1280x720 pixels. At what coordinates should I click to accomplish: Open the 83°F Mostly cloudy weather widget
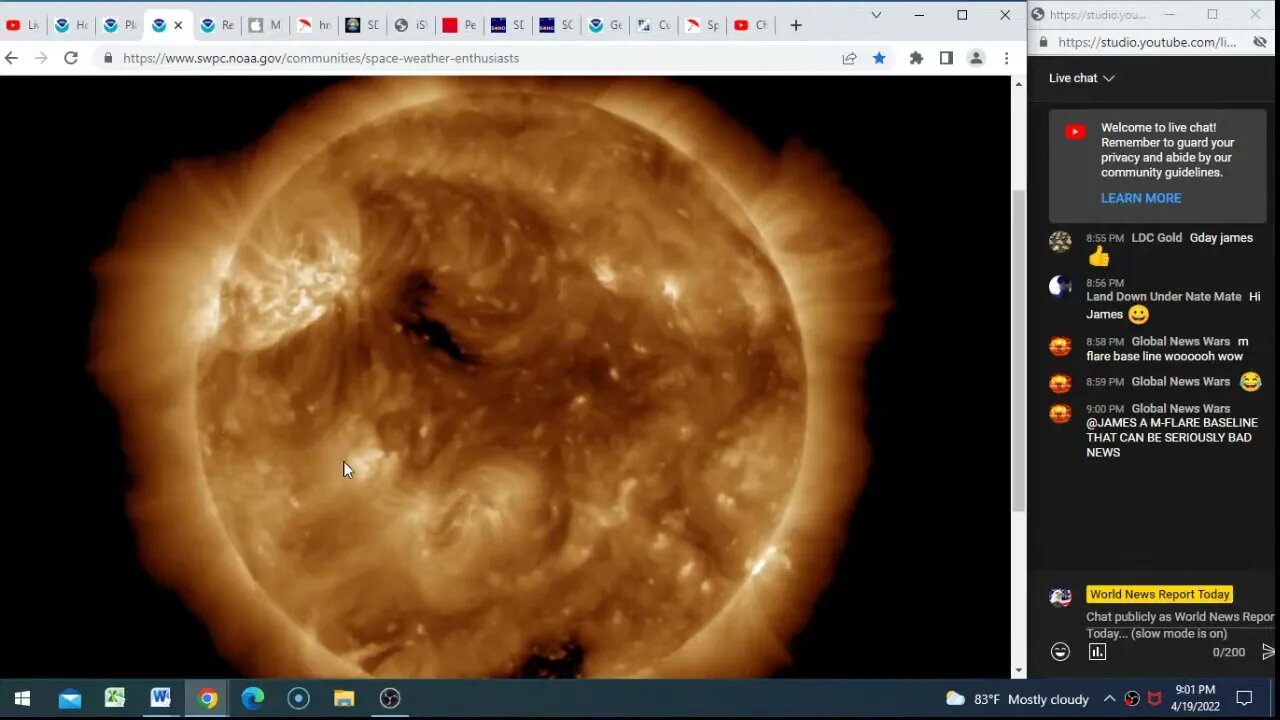[x=1017, y=699]
